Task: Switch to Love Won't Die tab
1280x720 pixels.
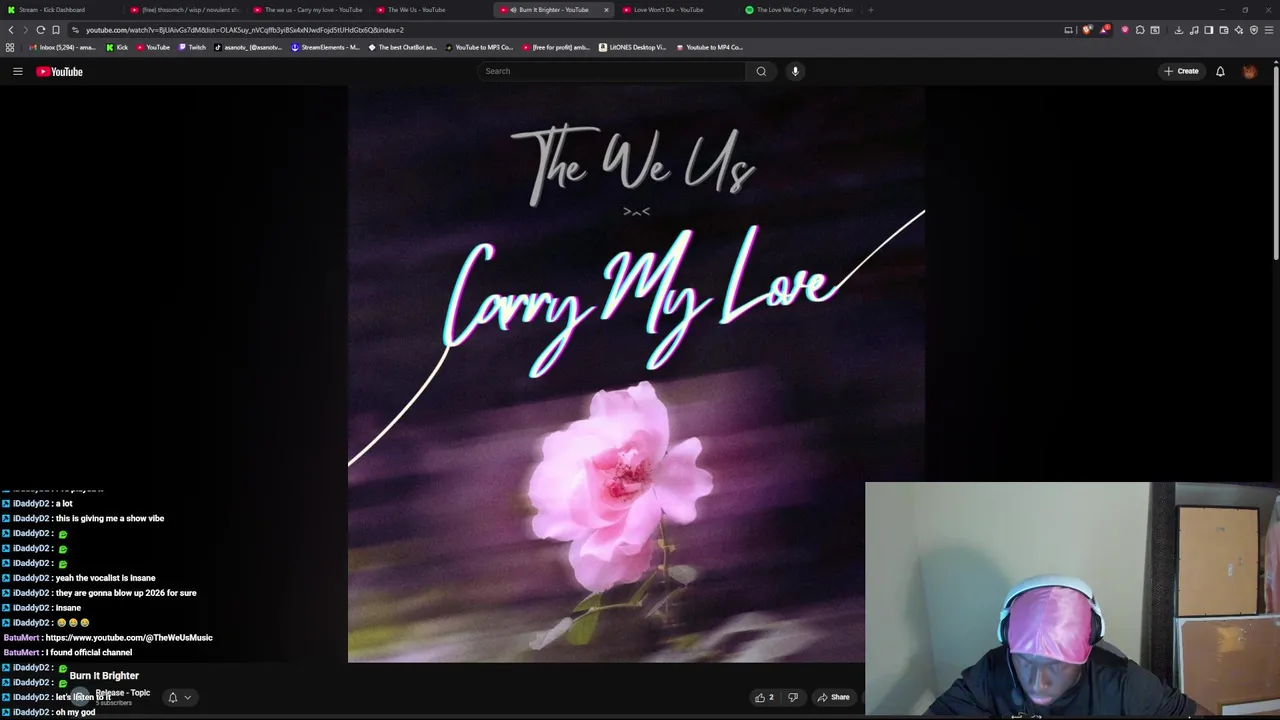Action: pyautogui.click(x=676, y=10)
